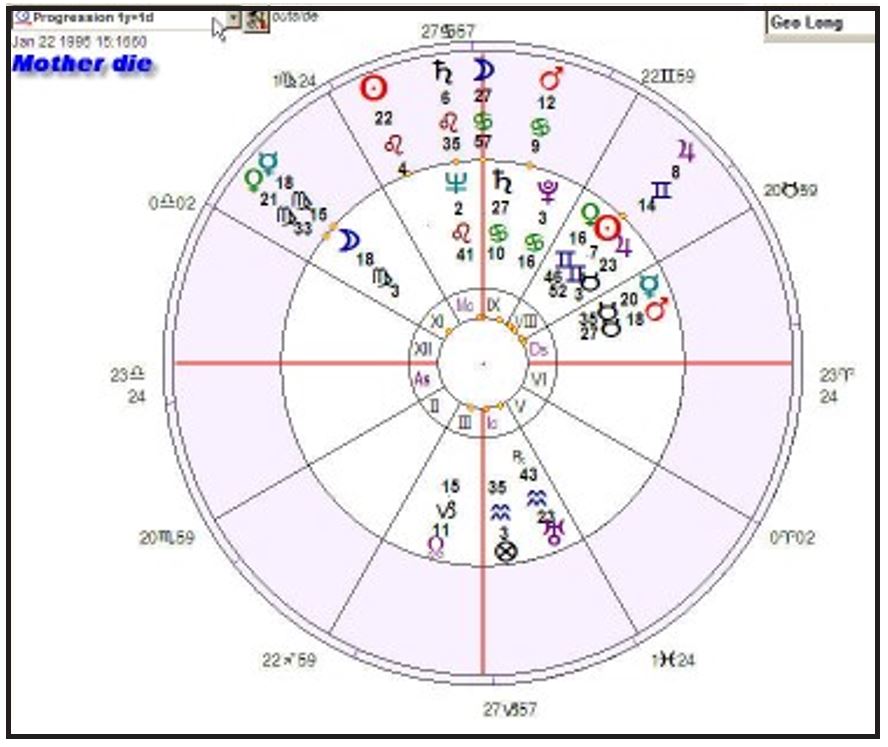Screen dimensions: 888x747
Task: Select the purple Pluto glyph in the inner wheel
Action: pos(547,190)
